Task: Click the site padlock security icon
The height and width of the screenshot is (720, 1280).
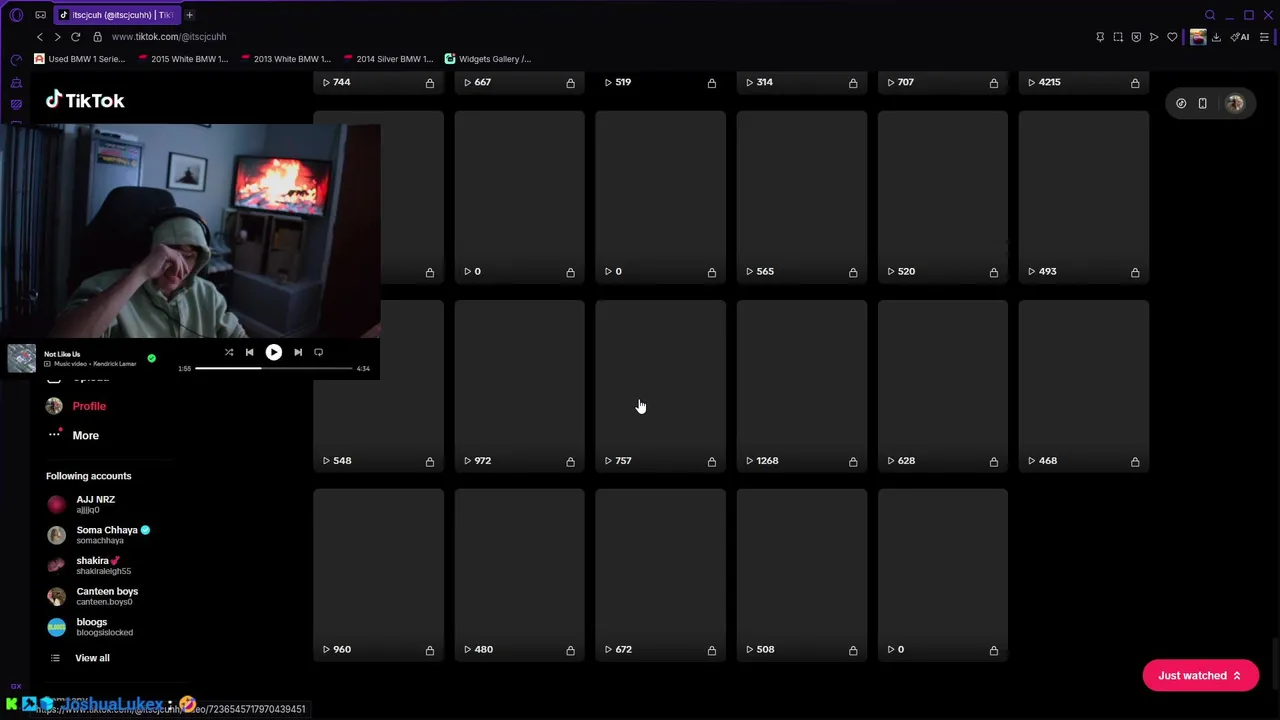Action: pyautogui.click(x=97, y=37)
